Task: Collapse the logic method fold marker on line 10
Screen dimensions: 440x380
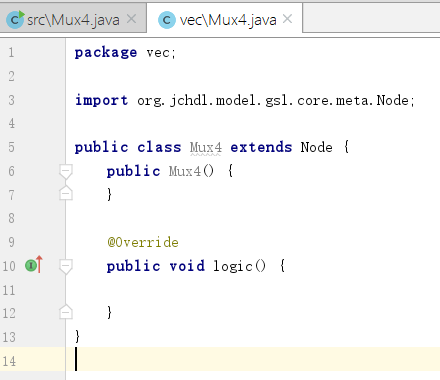Action: point(66,266)
